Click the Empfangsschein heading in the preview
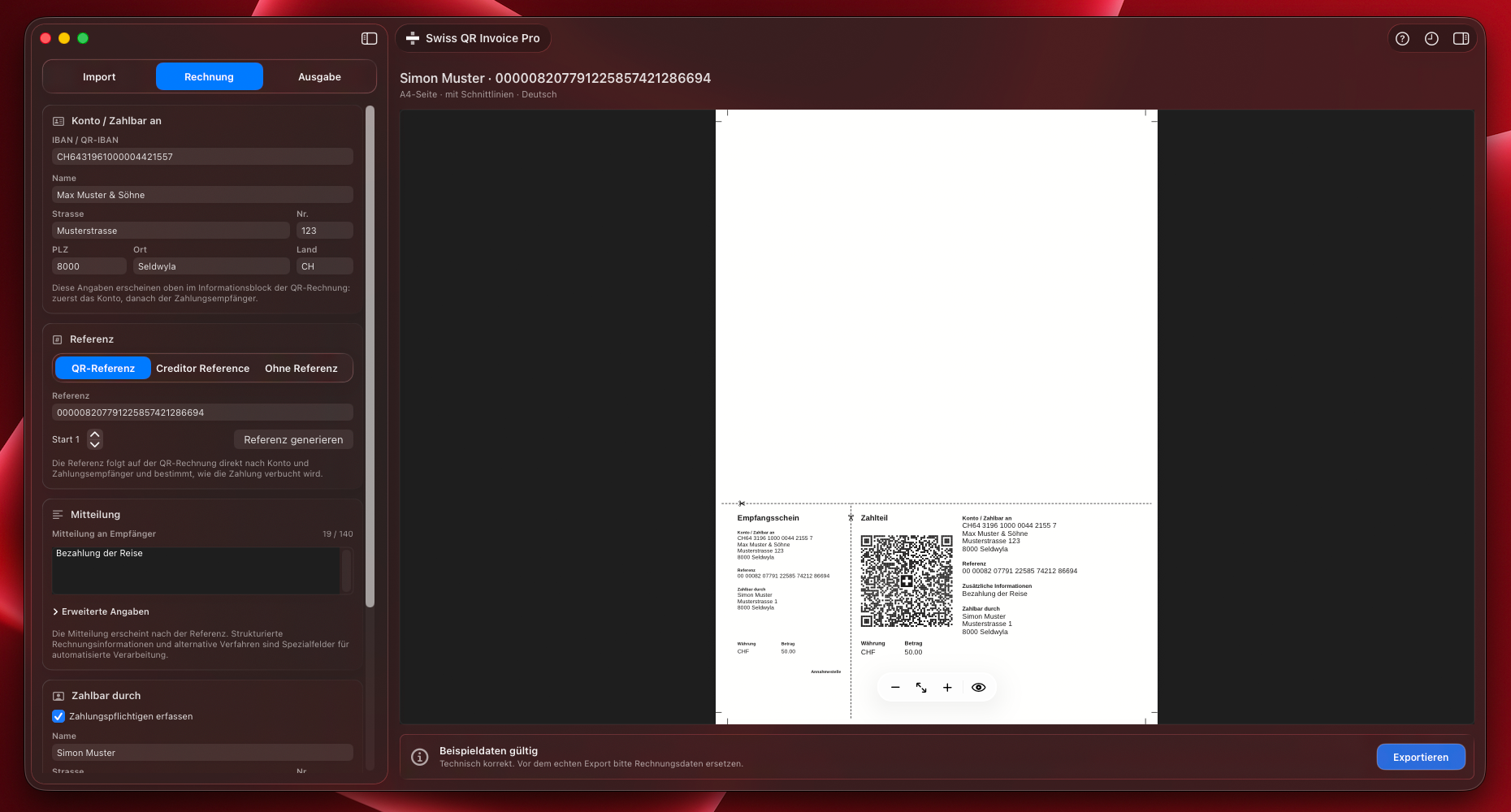This screenshot has width=1511, height=812. click(768, 518)
